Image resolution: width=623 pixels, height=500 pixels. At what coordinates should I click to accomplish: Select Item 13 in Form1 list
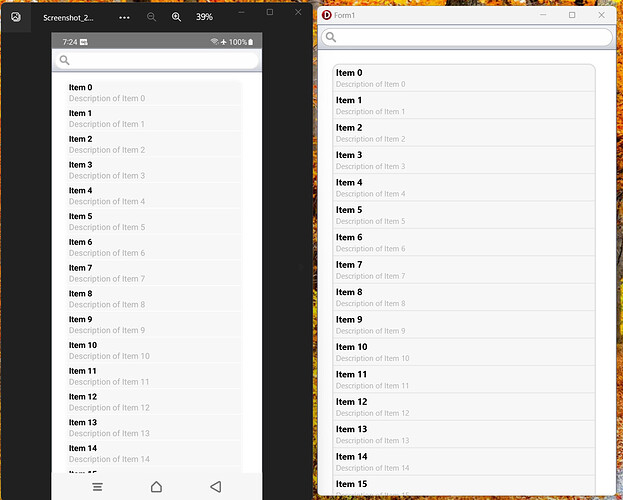click(x=464, y=434)
